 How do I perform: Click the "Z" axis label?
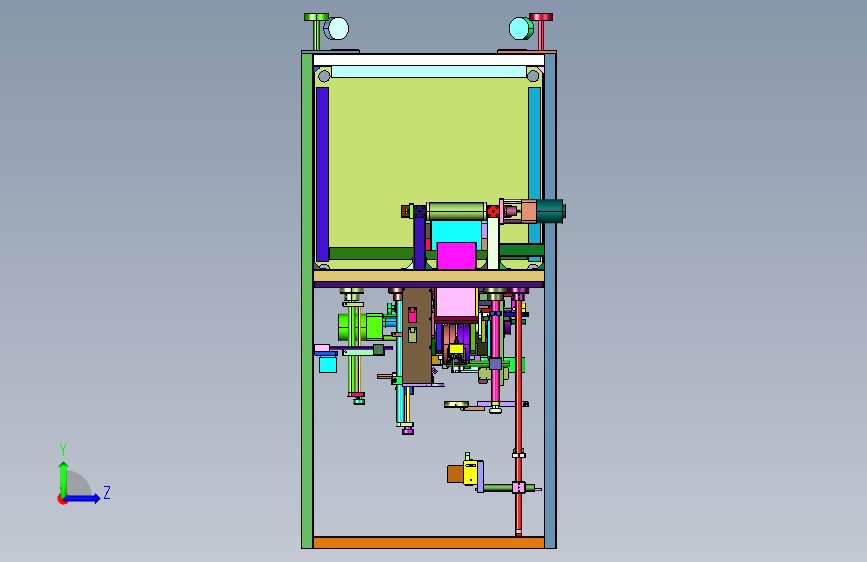tap(107, 492)
